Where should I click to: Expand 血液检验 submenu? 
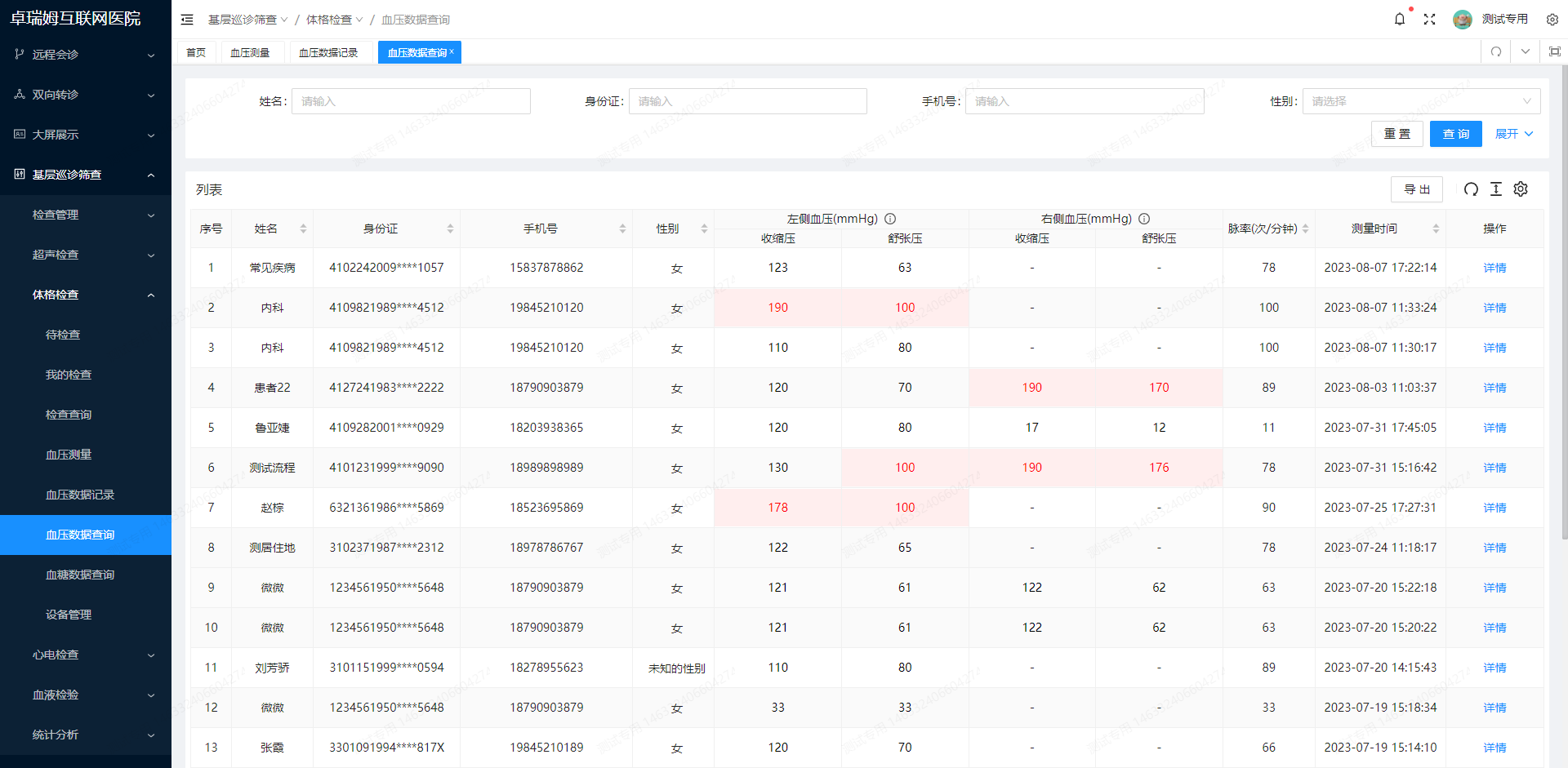[x=86, y=695]
